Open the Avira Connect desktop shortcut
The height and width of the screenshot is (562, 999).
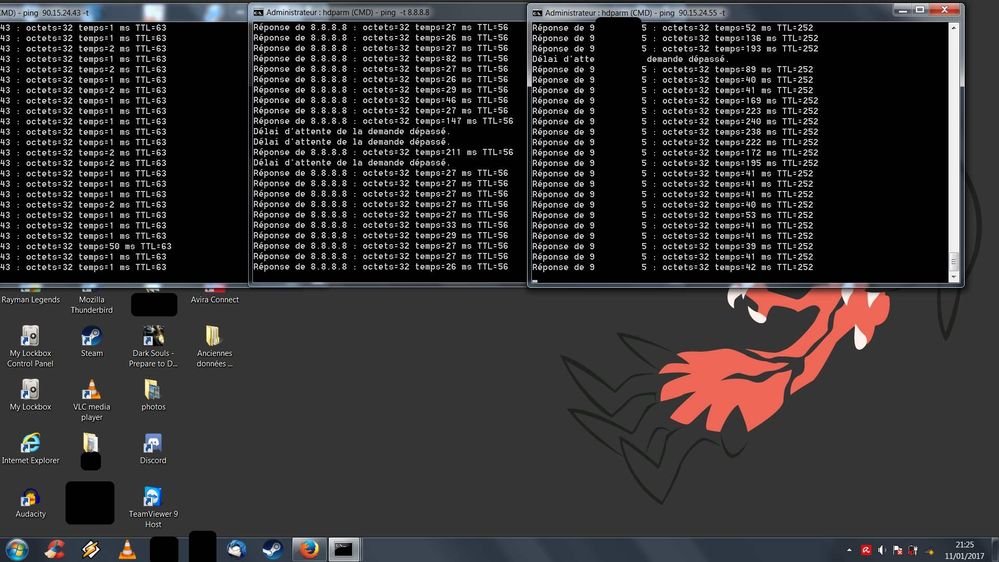tap(215, 295)
